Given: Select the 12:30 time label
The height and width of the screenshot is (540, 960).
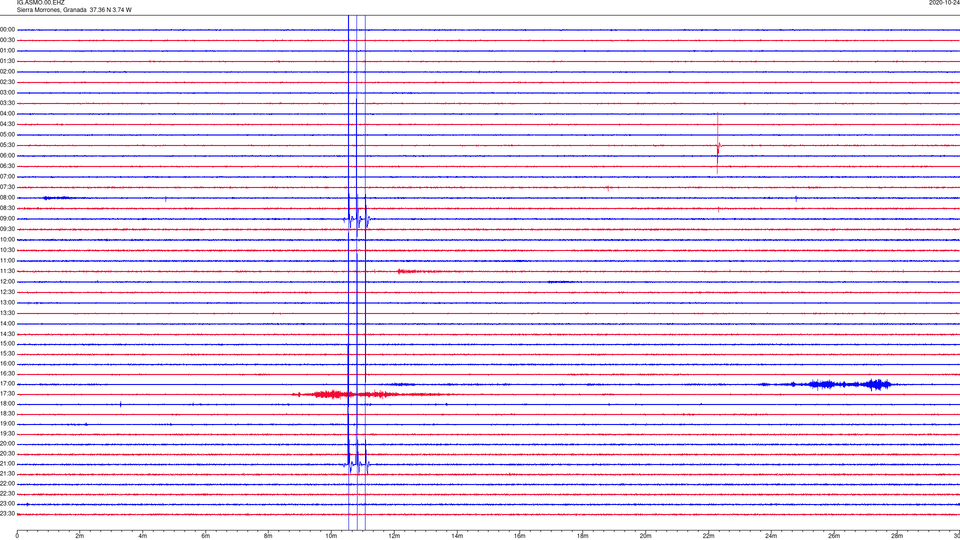Looking at the screenshot, I should [x=7, y=291].
